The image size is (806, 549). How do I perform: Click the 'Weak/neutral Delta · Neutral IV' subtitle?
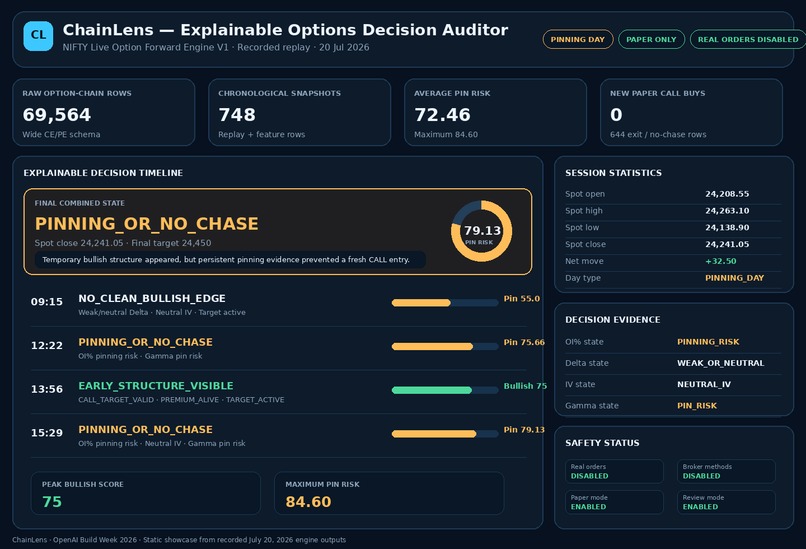pyautogui.click(x=161, y=313)
